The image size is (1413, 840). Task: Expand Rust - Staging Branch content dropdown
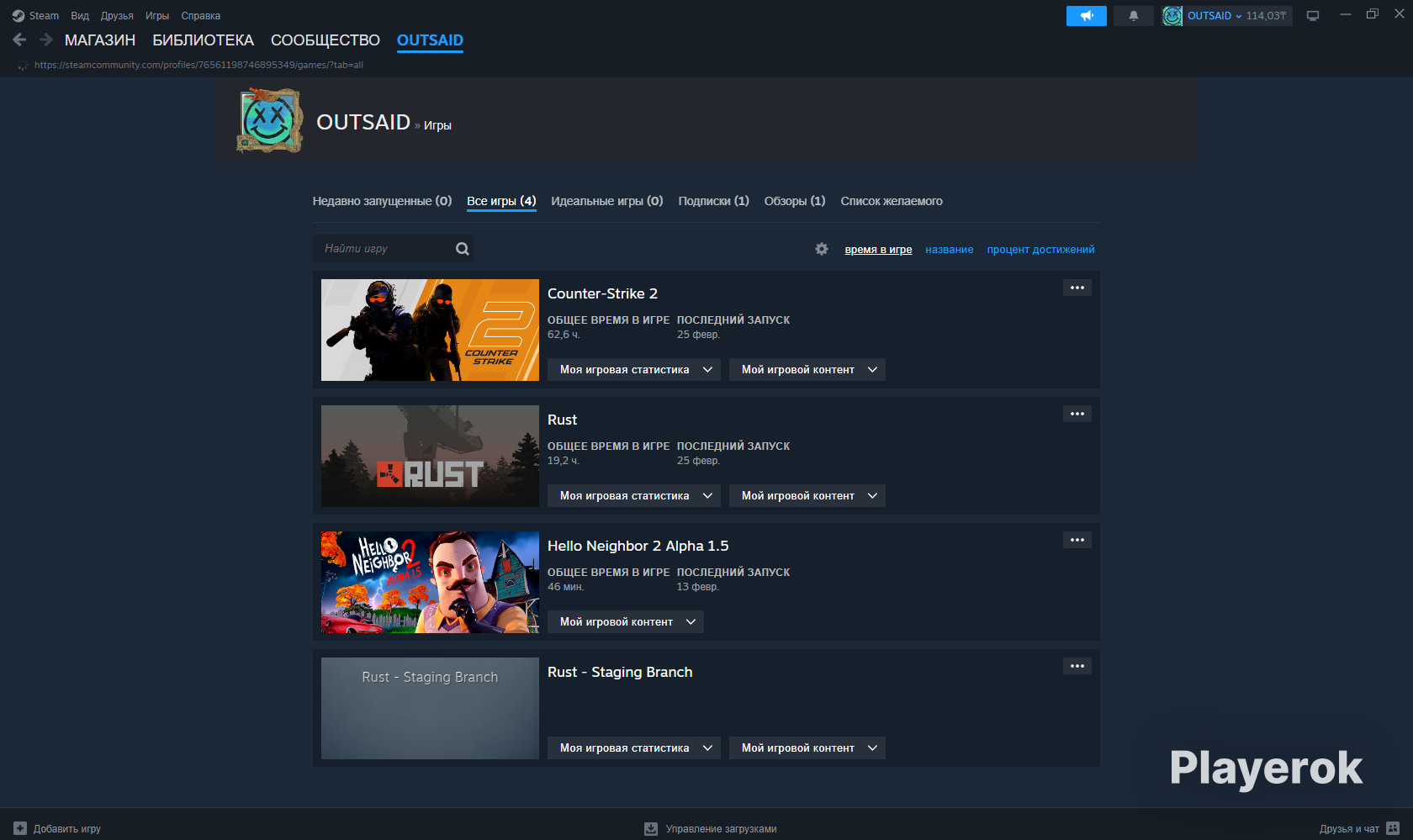pos(807,748)
